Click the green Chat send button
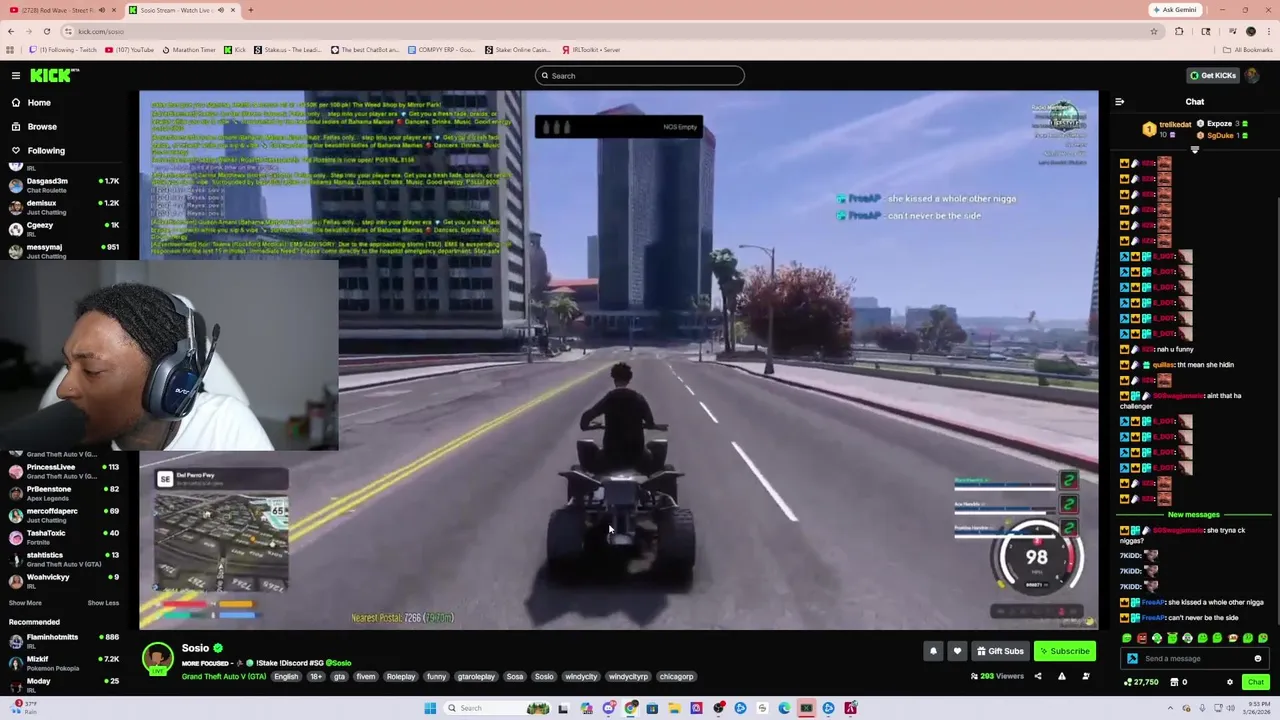 (x=1255, y=682)
